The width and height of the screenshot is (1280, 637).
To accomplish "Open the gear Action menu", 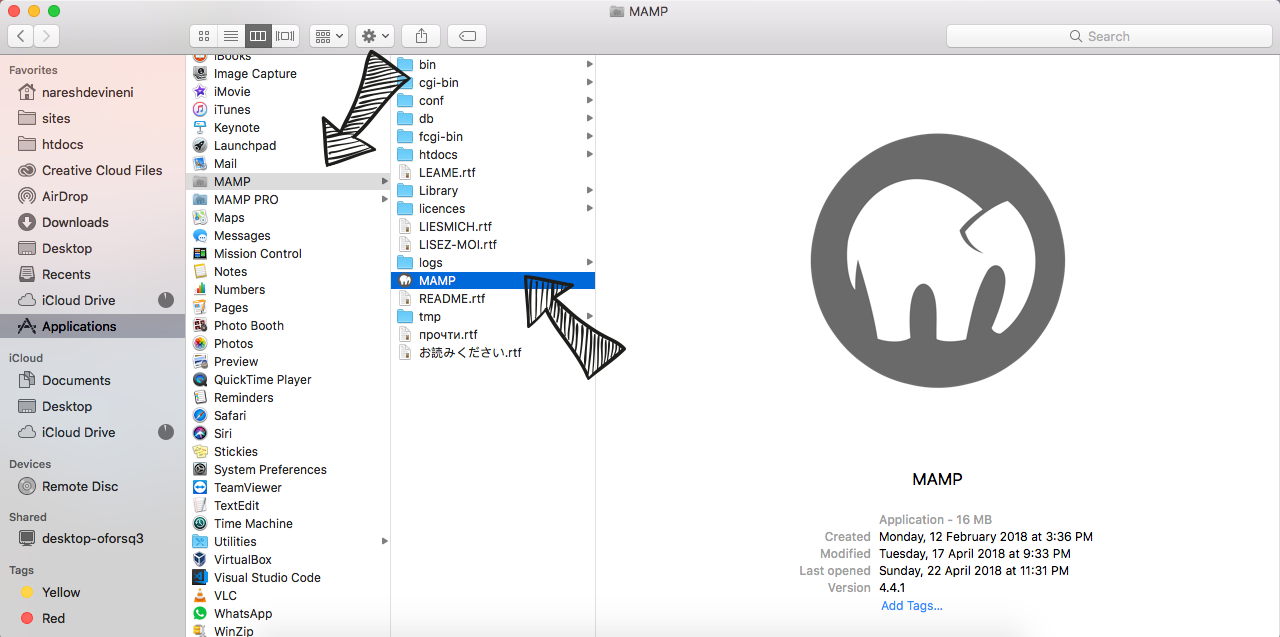I will click(x=375, y=36).
